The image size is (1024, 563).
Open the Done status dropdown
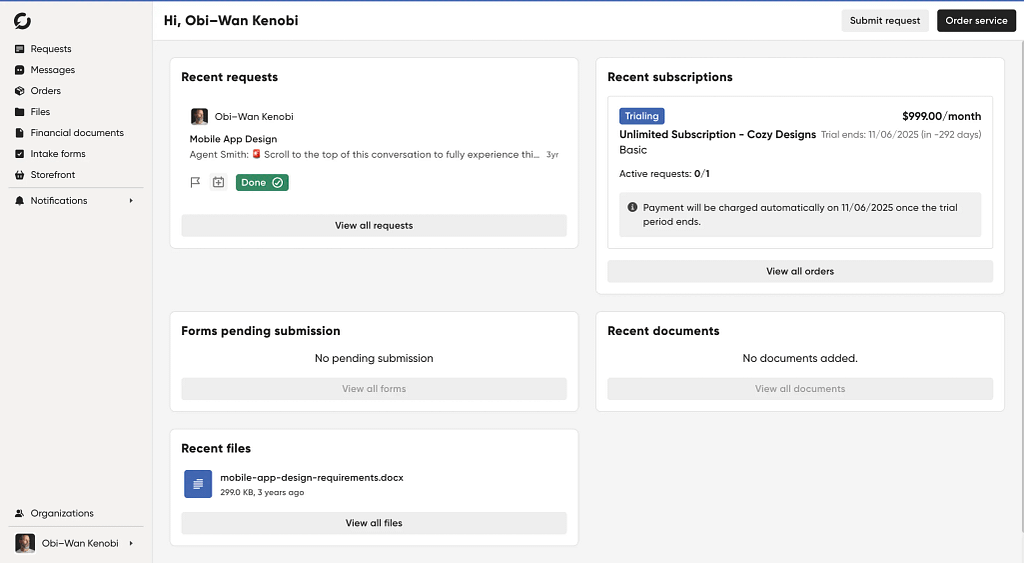point(262,182)
